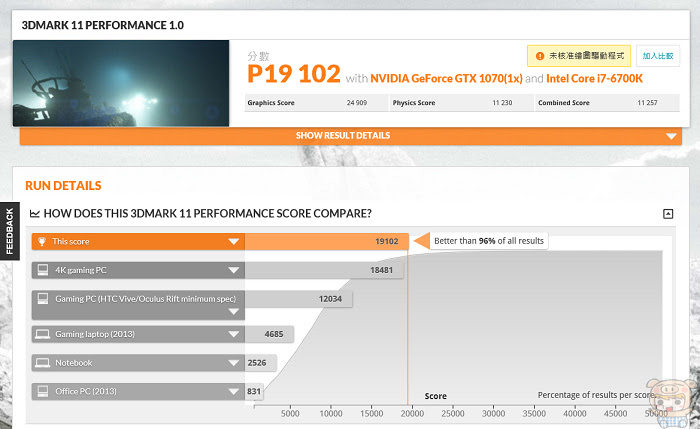This screenshot has width=700, height=429.
Task: Click the desktop icon beside Office PC (2013)
Action: click(43, 391)
